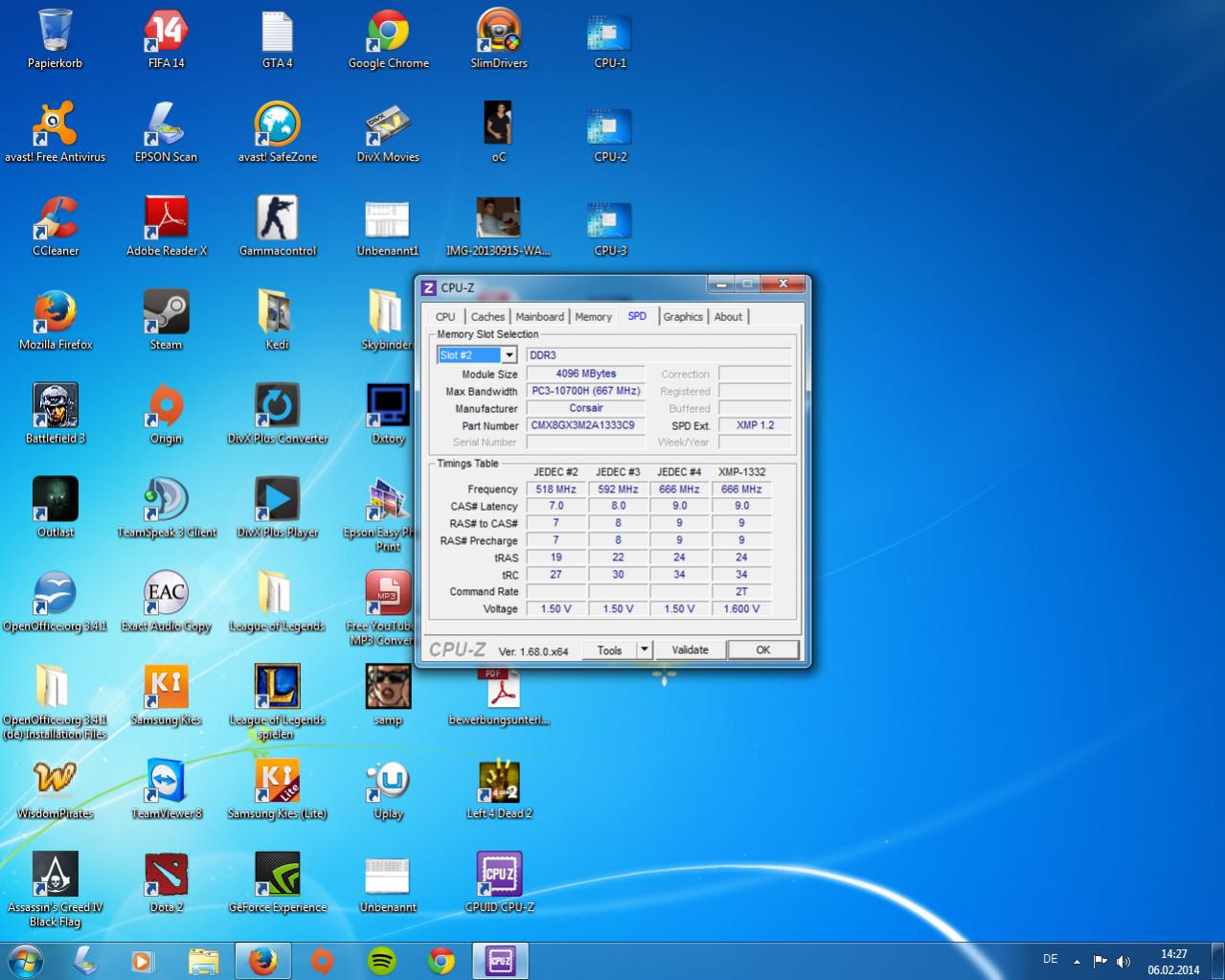Launch the Dota 2 desktop icon
This screenshot has height=980, width=1225.
click(166, 877)
